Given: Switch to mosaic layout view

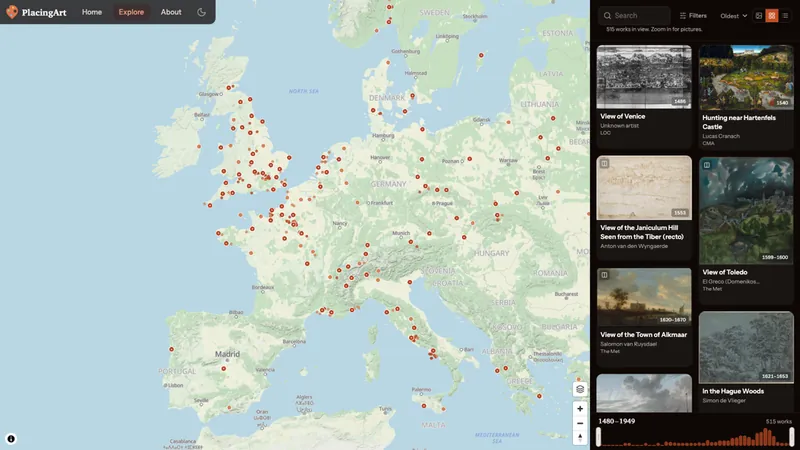Looking at the screenshot, I should [759, 16].
